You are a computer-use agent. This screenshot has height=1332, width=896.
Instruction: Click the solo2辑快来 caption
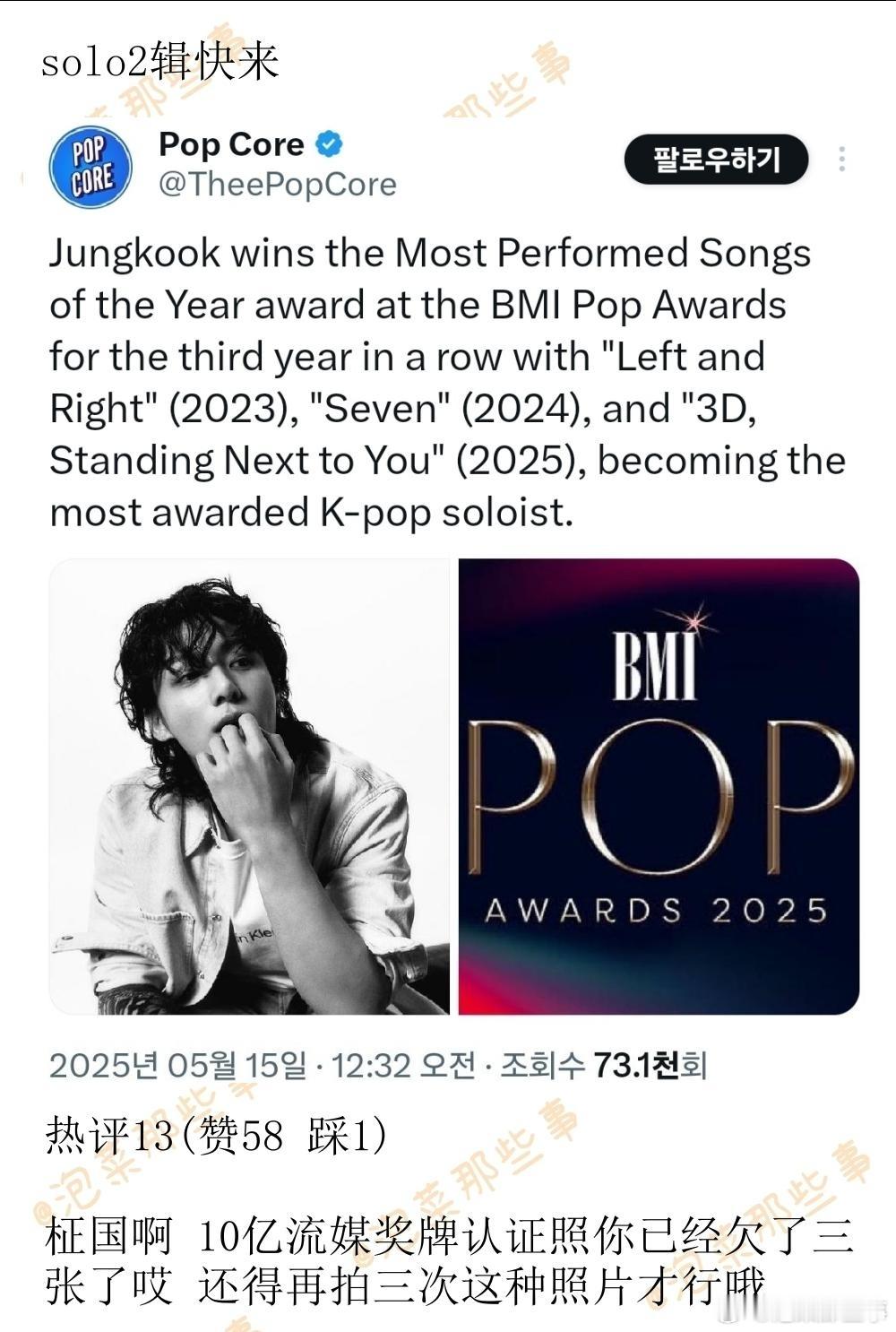[x=160, y=62]
